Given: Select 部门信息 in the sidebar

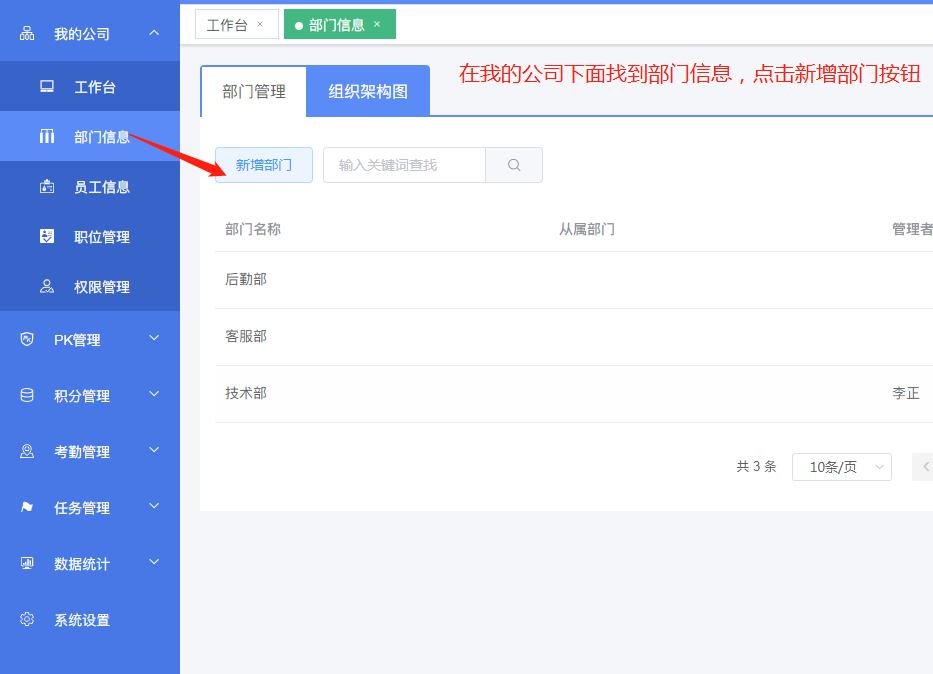Looking at the screenshot, I should tap(90, 137).
